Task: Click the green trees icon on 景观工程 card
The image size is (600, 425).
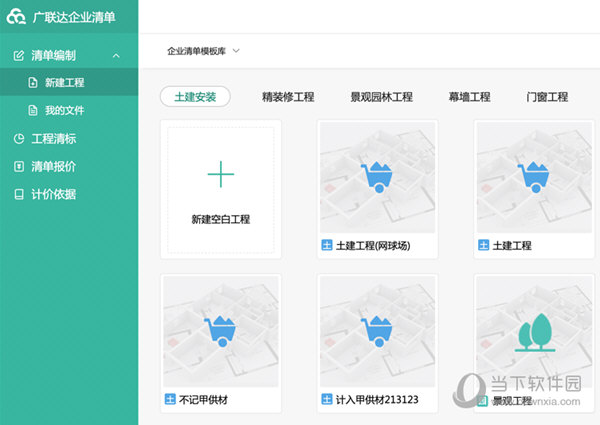Action: coord(535,332)
